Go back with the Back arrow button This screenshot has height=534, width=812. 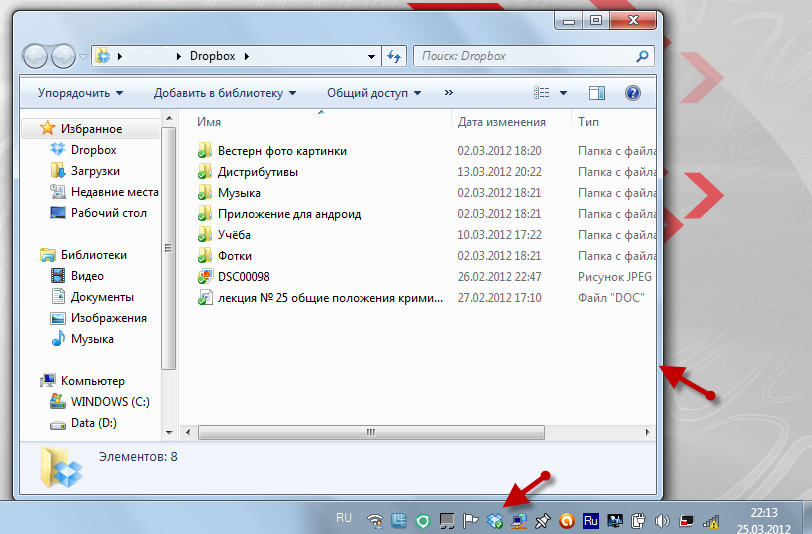click(x=36, y=56)
